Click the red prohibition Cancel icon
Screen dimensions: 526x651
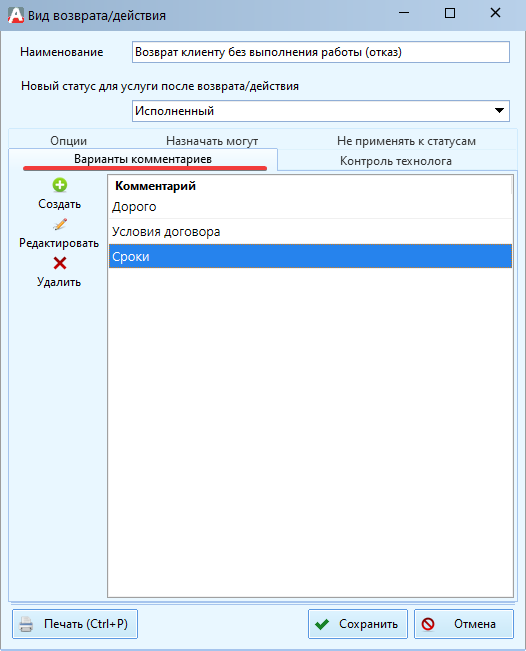tap(428, 624)
